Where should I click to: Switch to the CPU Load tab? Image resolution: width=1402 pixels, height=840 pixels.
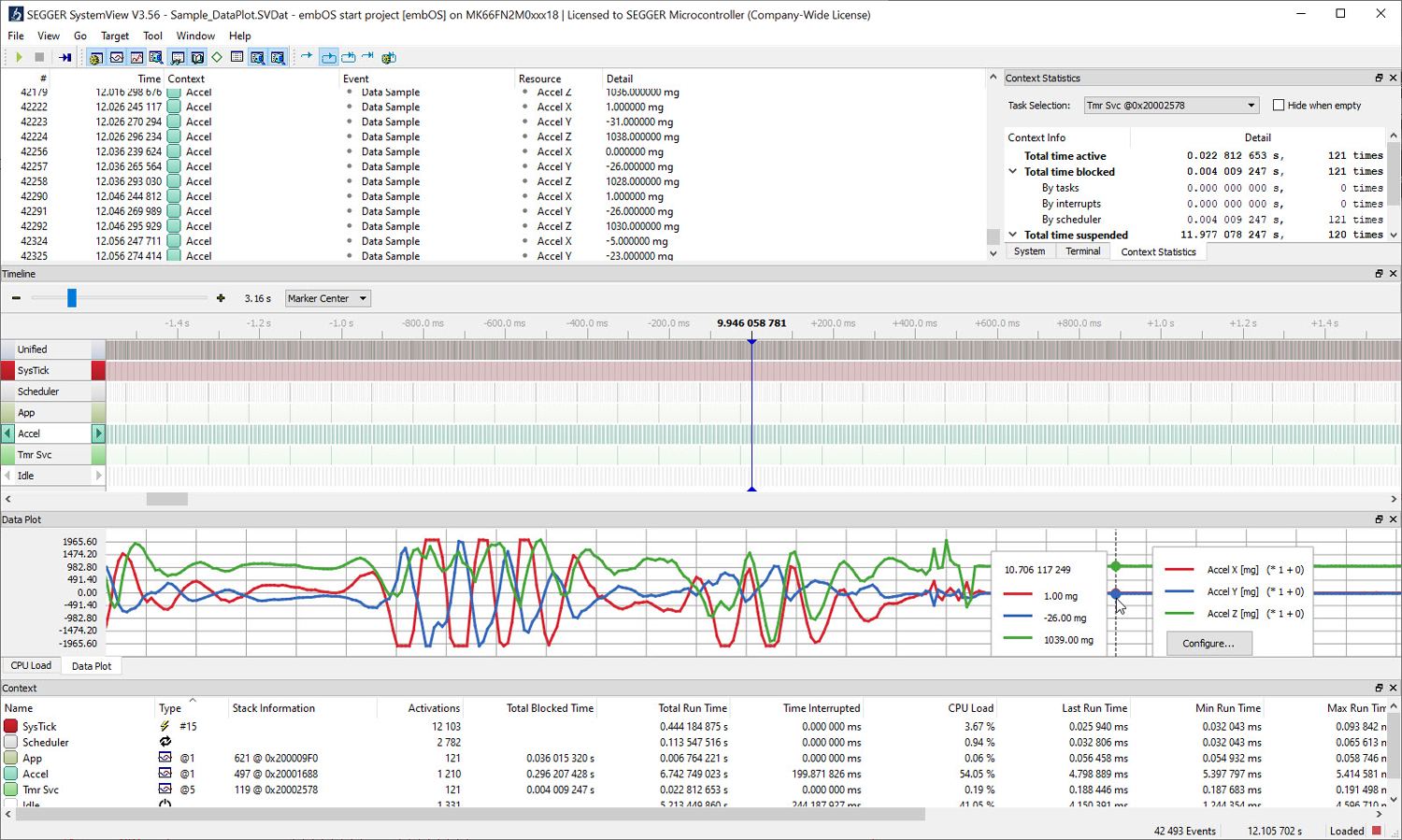31,665
